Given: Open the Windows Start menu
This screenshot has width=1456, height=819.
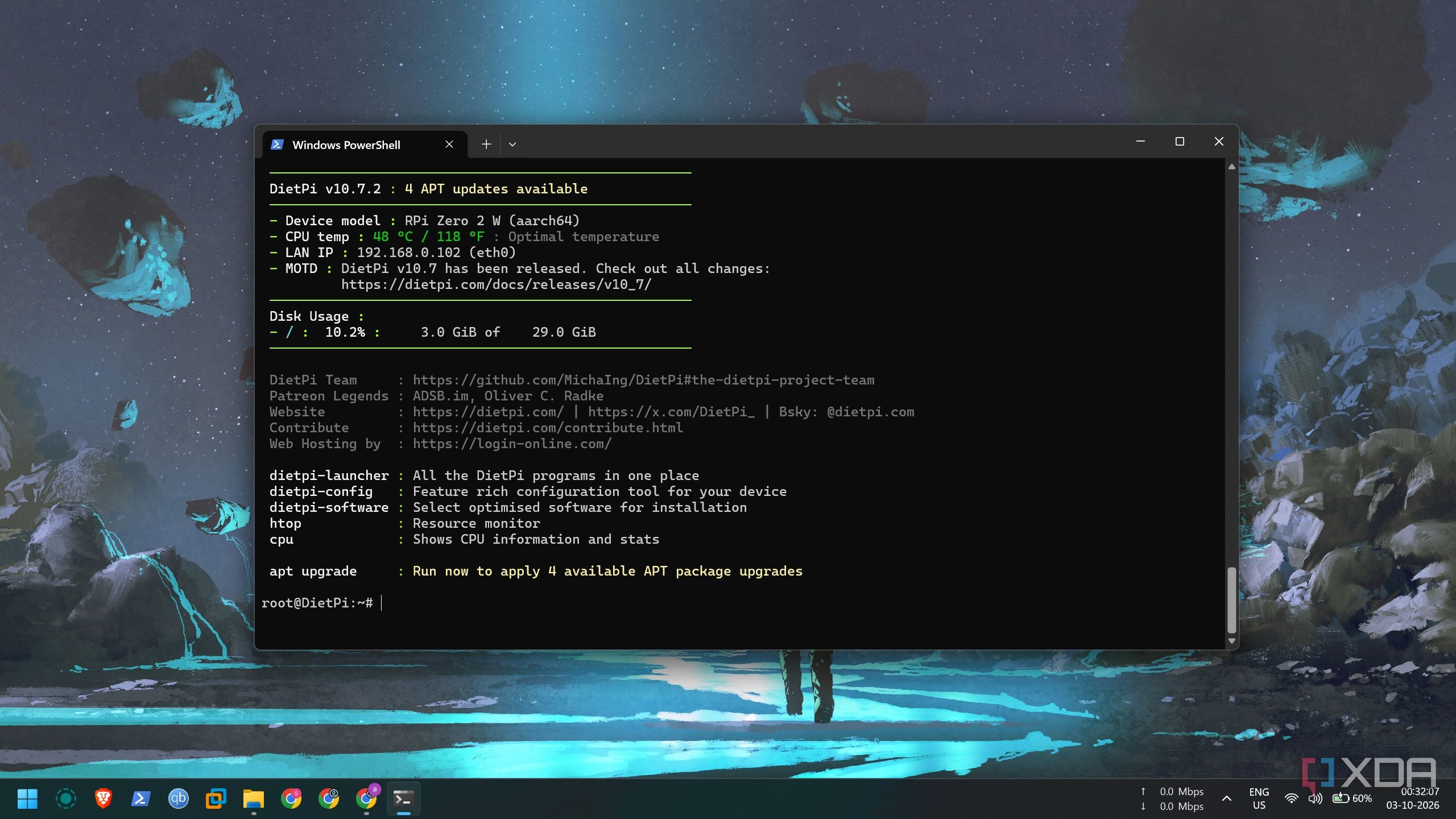Looking at the screenshot, I should (x=27, y=799).
